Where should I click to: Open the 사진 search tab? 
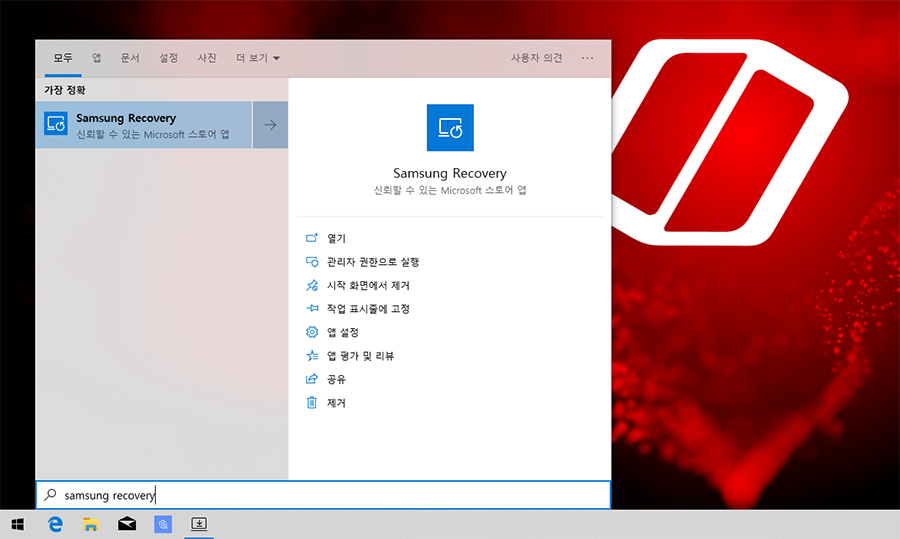tap(207, 58)
